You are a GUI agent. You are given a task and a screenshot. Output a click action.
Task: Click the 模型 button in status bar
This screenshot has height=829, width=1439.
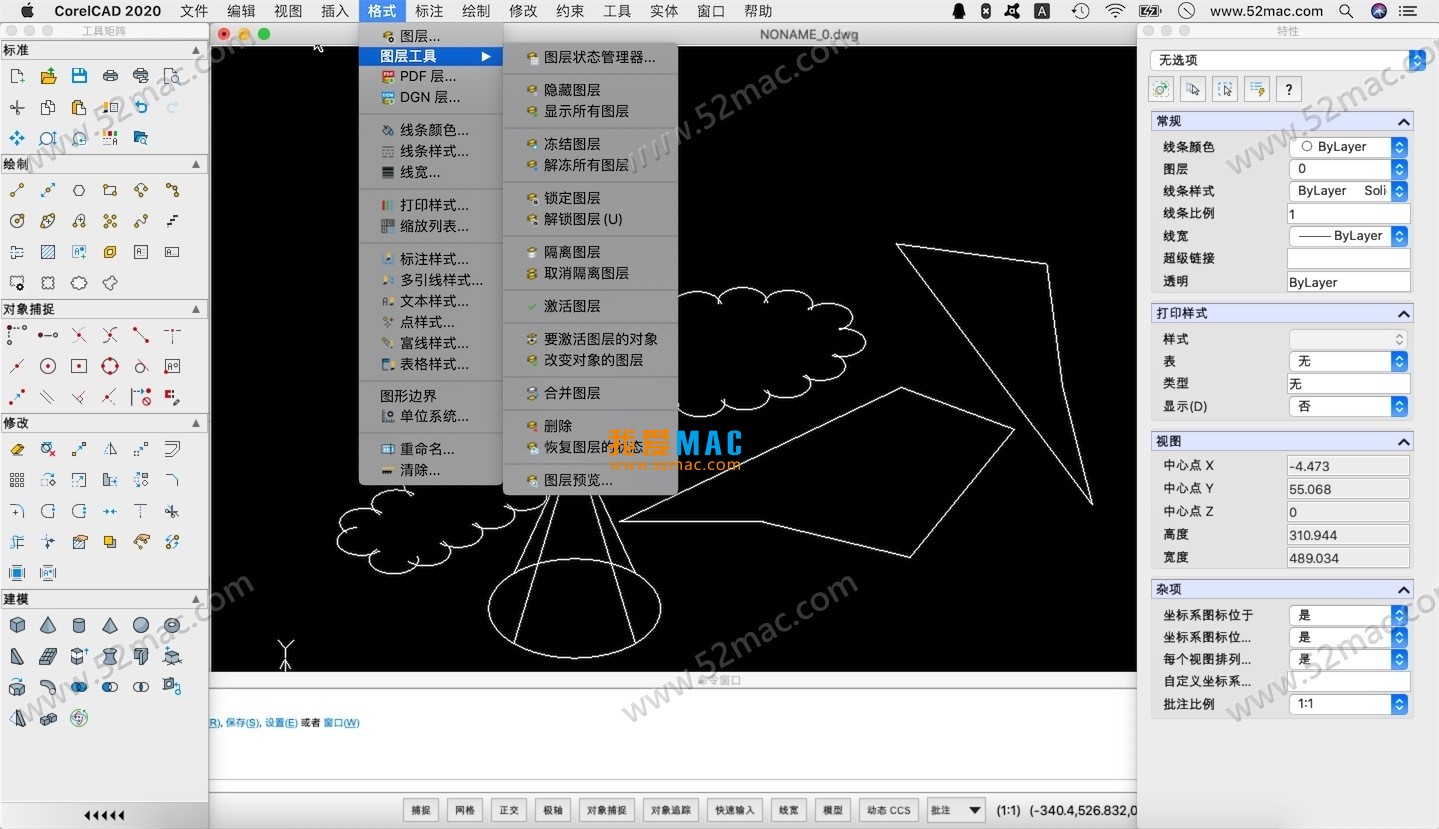click(x=832, y=810)
